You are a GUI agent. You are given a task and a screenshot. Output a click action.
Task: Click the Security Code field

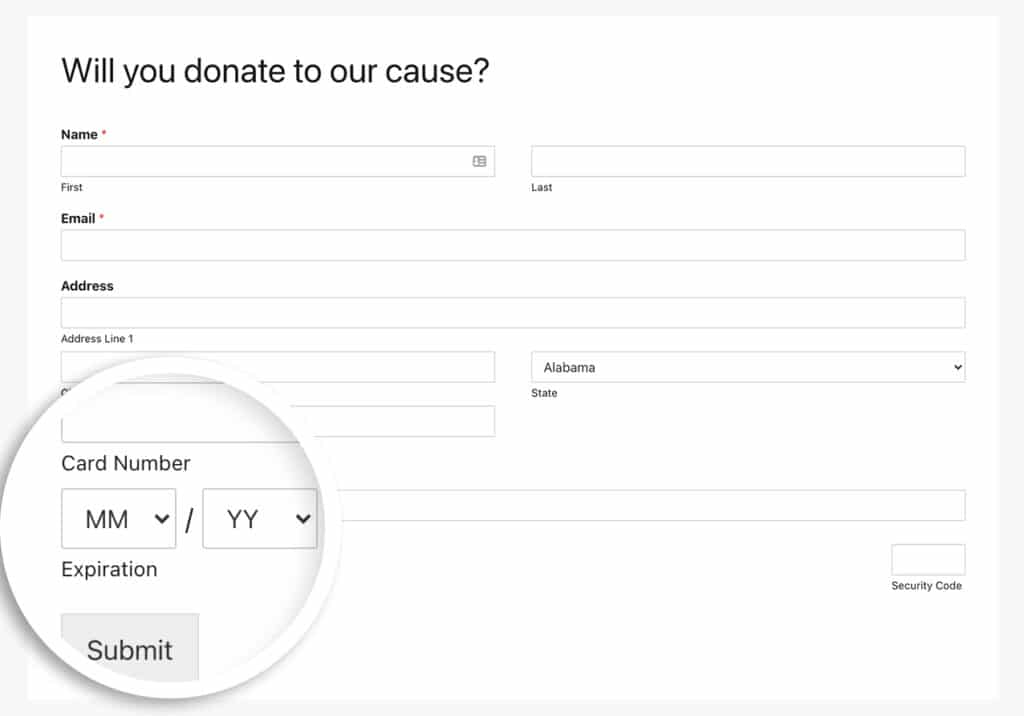click(x=928, y=558)
